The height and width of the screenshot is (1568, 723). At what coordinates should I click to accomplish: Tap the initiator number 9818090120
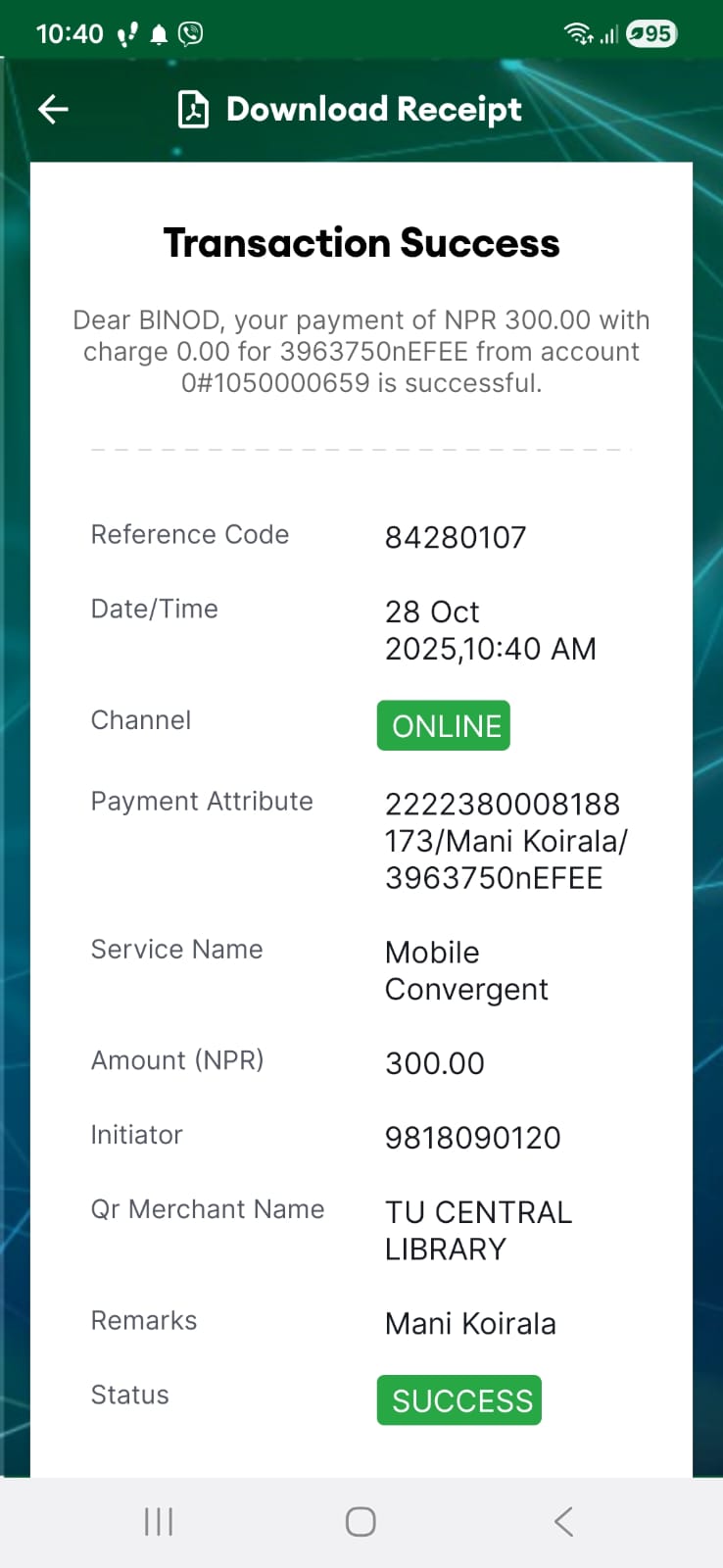472,1138
